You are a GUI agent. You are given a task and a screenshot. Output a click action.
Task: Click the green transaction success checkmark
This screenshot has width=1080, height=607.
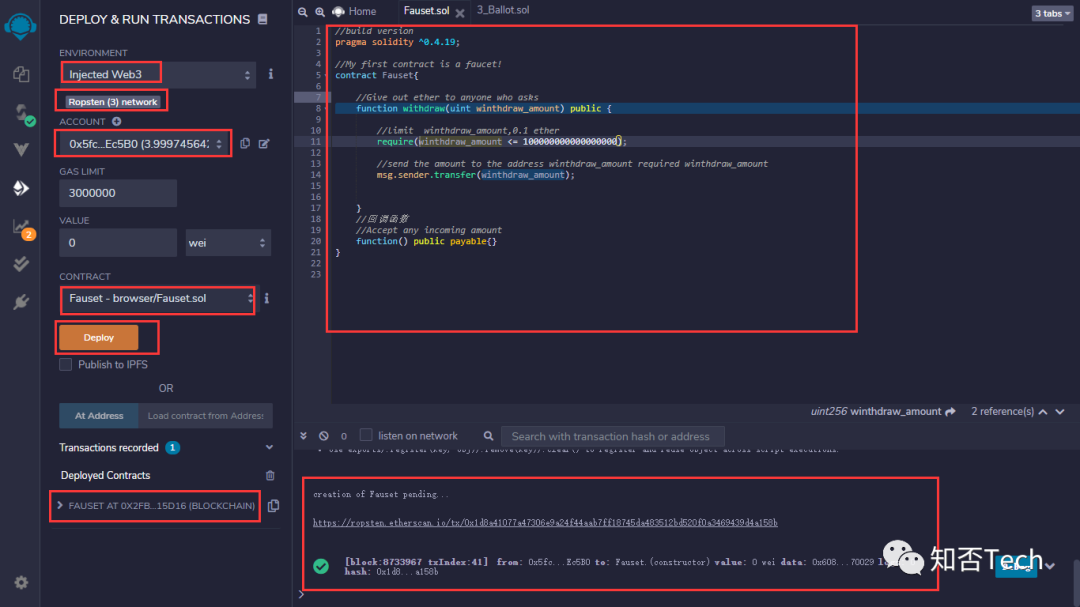click(321, 566)
